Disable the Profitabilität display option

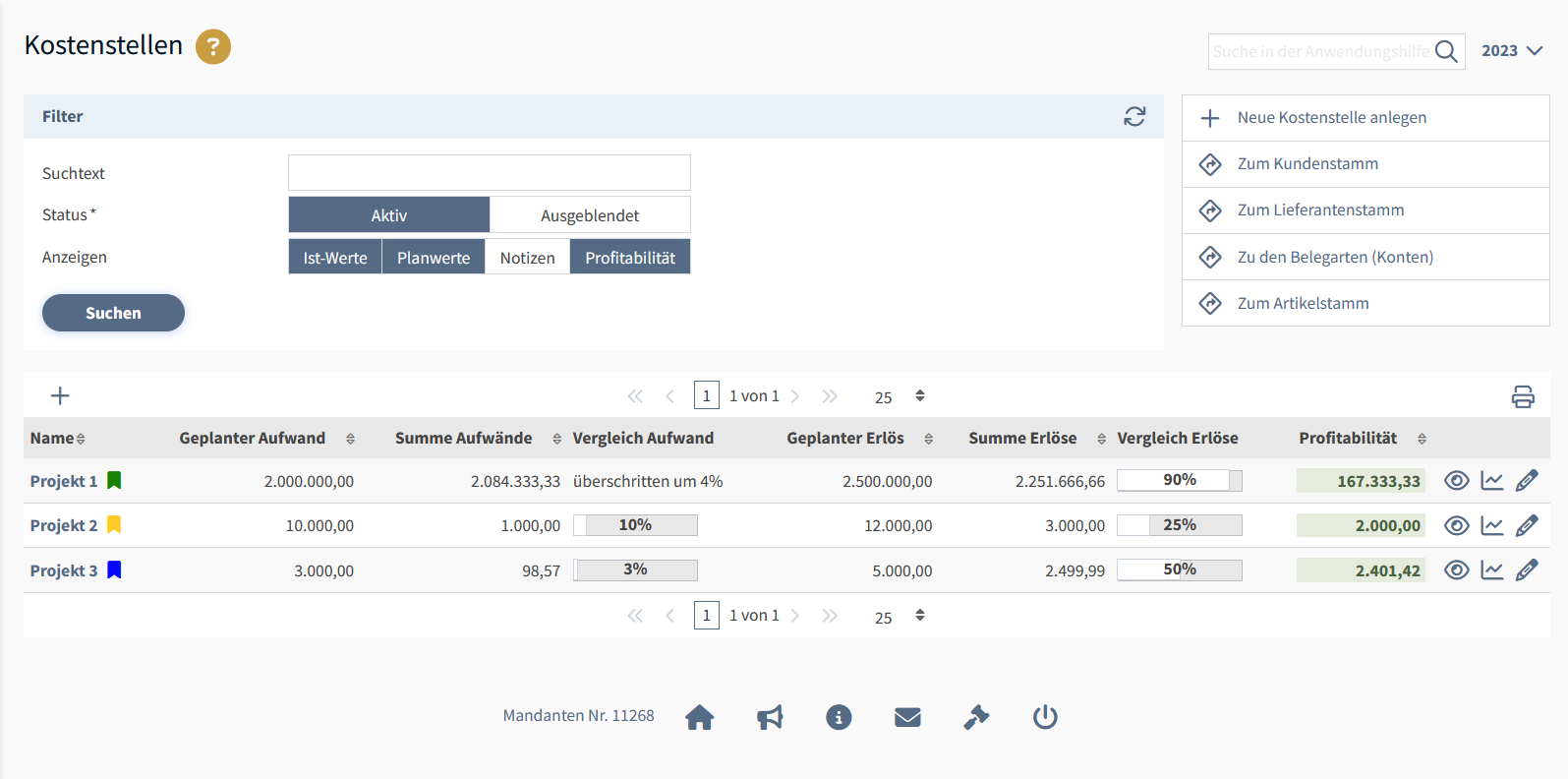click(630, 258)
